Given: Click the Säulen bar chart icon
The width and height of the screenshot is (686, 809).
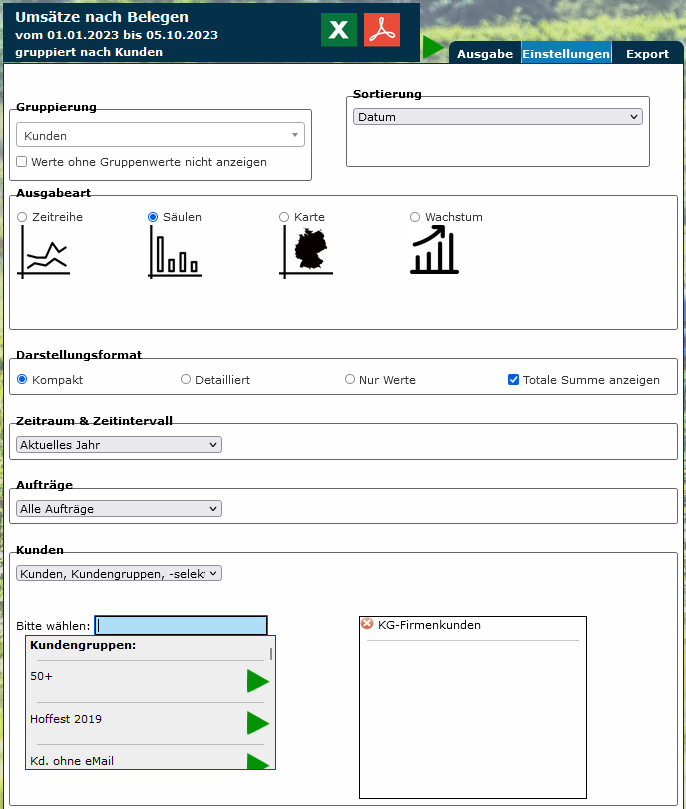Looking at the screenshot, I should (x=175, y=251).
